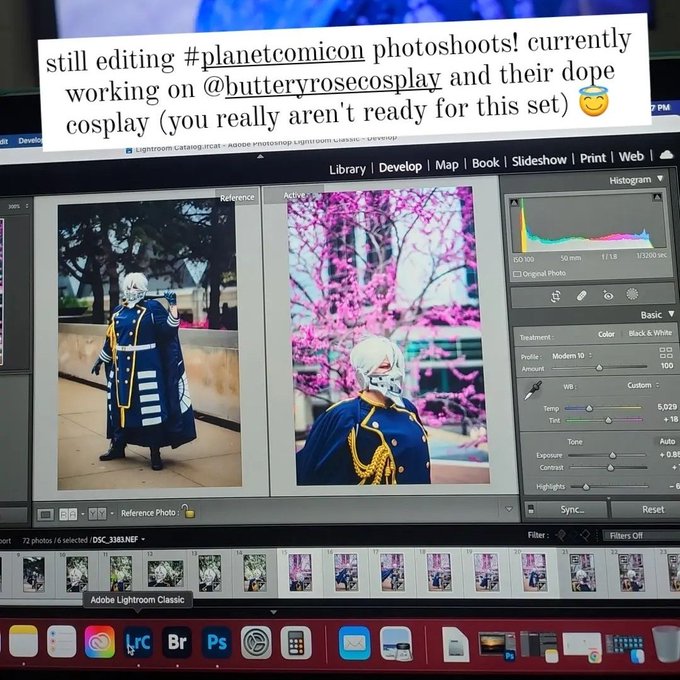Screen dimensions: 680x680
Task: Open Lightroom Classic from the Dock
Action: (138, 642)
